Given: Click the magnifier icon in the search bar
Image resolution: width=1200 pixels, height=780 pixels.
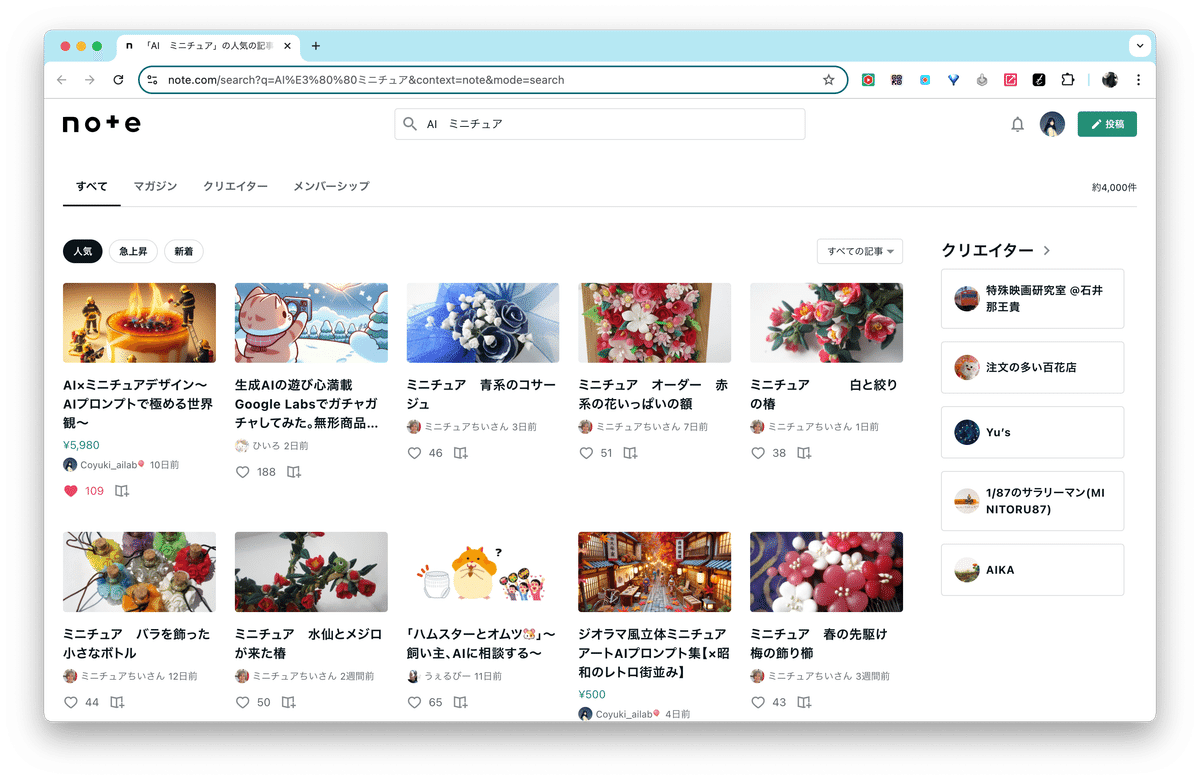Looking at the screenshot, I should point(410,124).
